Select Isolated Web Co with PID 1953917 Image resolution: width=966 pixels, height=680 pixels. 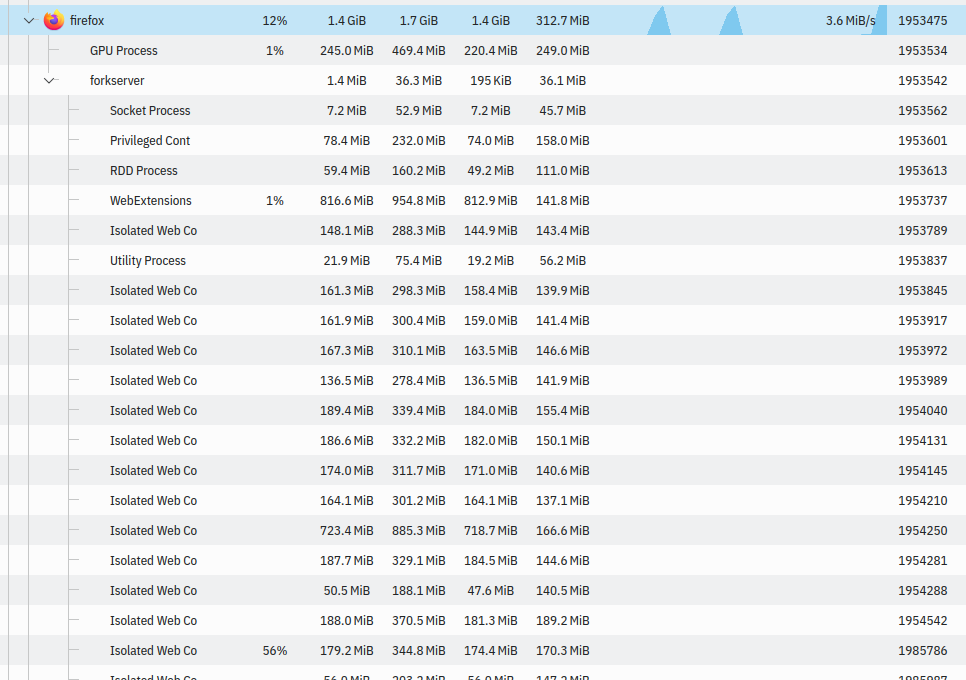pyautogui.click(x=483, y=320)
